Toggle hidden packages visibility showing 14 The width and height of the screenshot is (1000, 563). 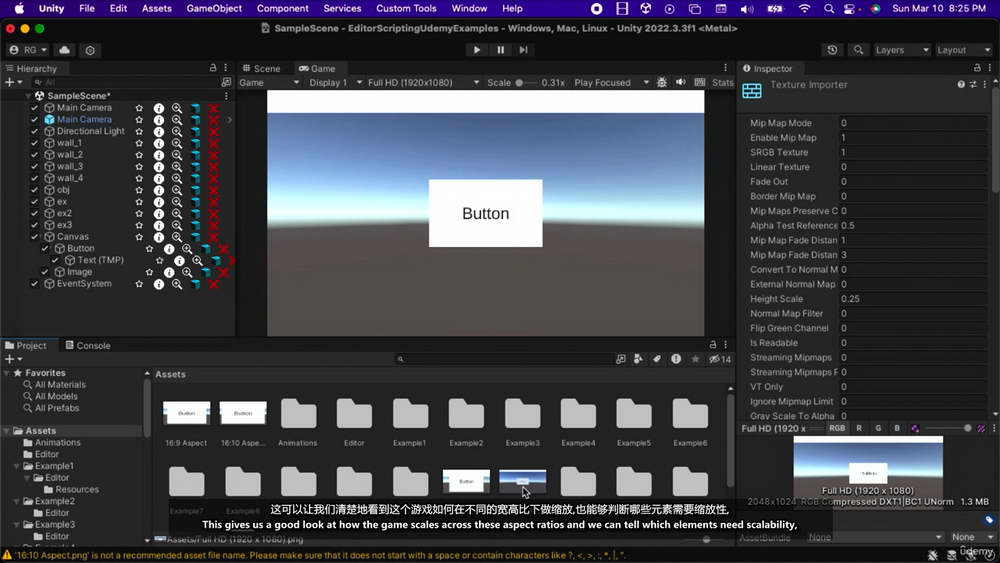tap(721, 359)
